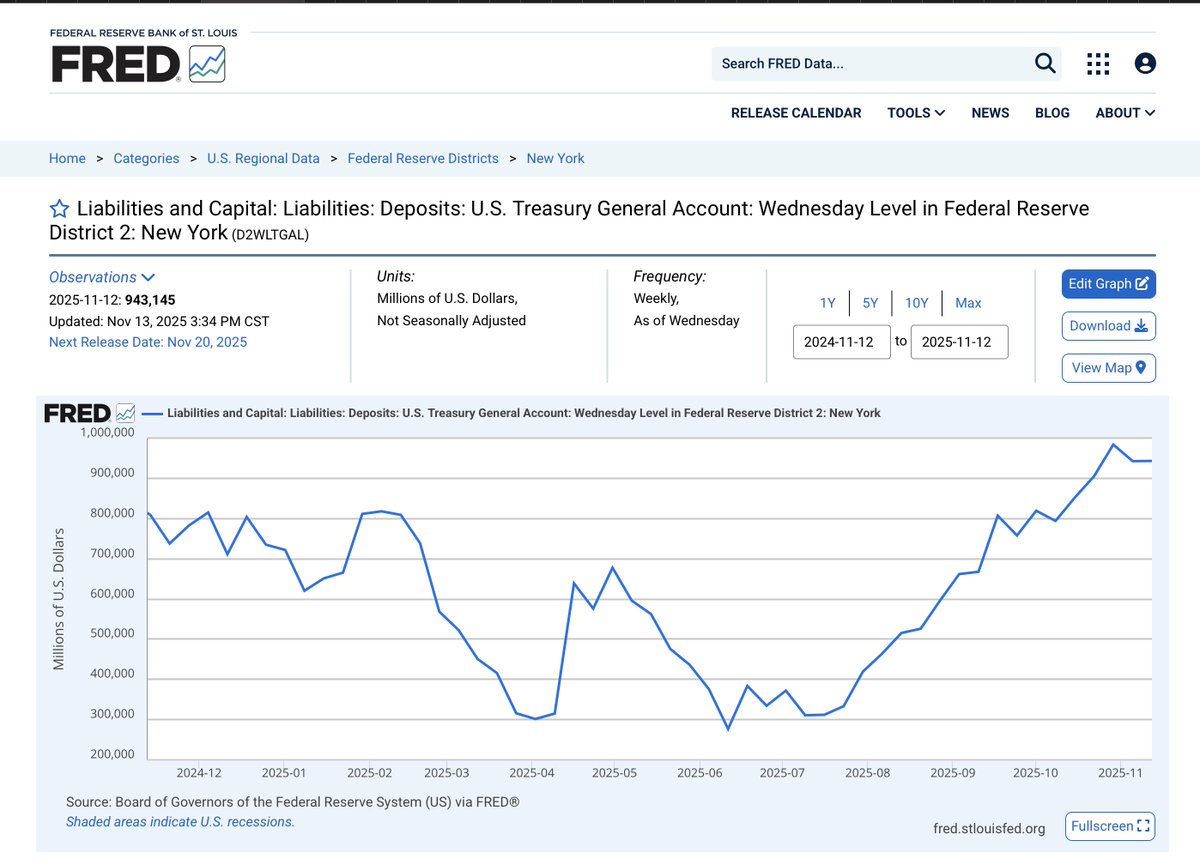The width and height of the screenshot is (1200, 865).
Task: Go to the NEWS section
Action: pos(990,113)
